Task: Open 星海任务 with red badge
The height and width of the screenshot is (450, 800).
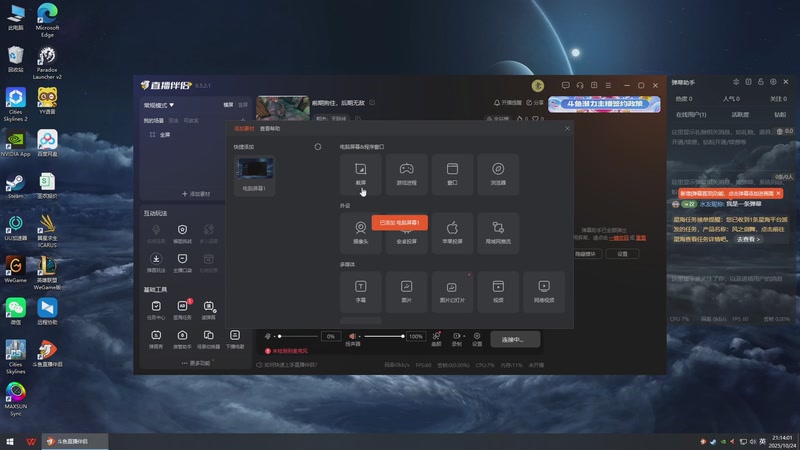Action: point(182,310)
